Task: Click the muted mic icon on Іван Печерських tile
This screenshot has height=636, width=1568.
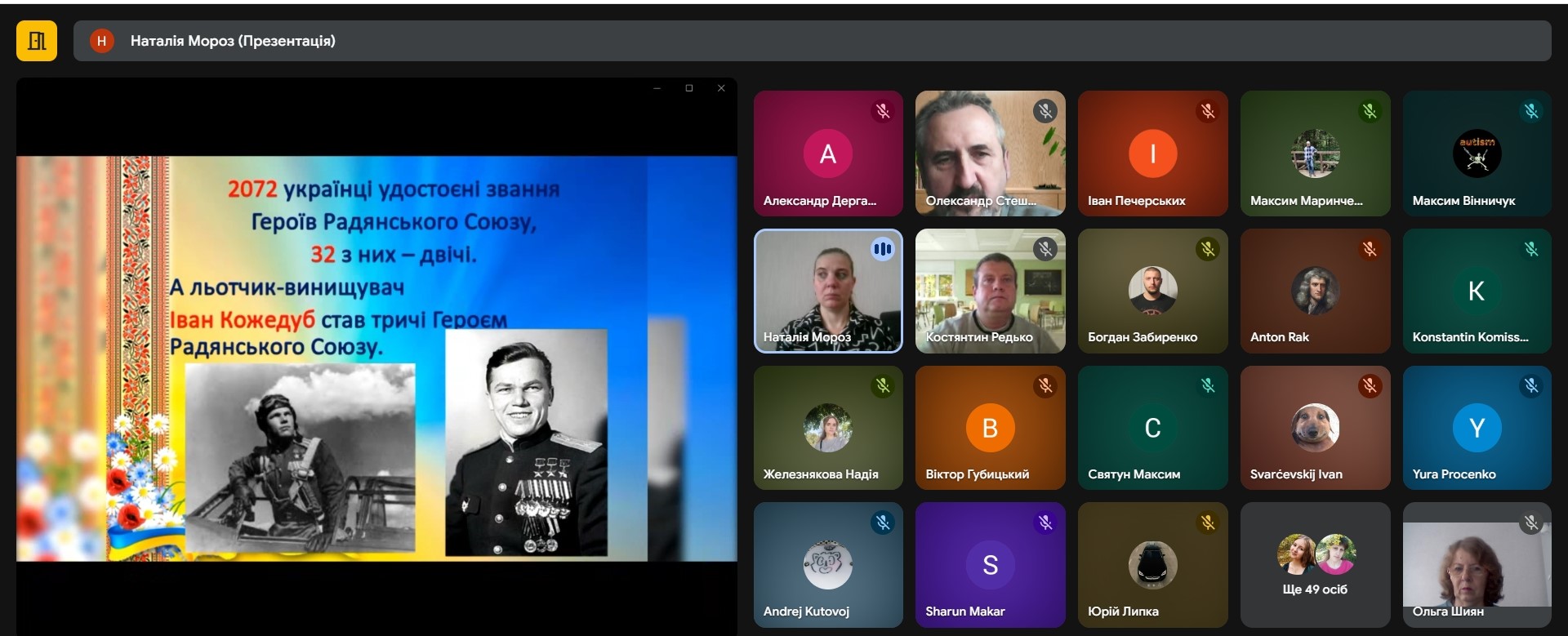Action: click(x=1207, y=111)
